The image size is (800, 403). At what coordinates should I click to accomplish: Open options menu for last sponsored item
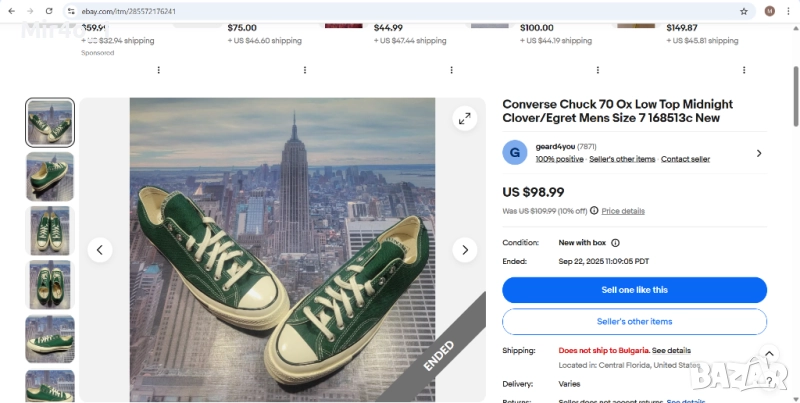(743, 70)
